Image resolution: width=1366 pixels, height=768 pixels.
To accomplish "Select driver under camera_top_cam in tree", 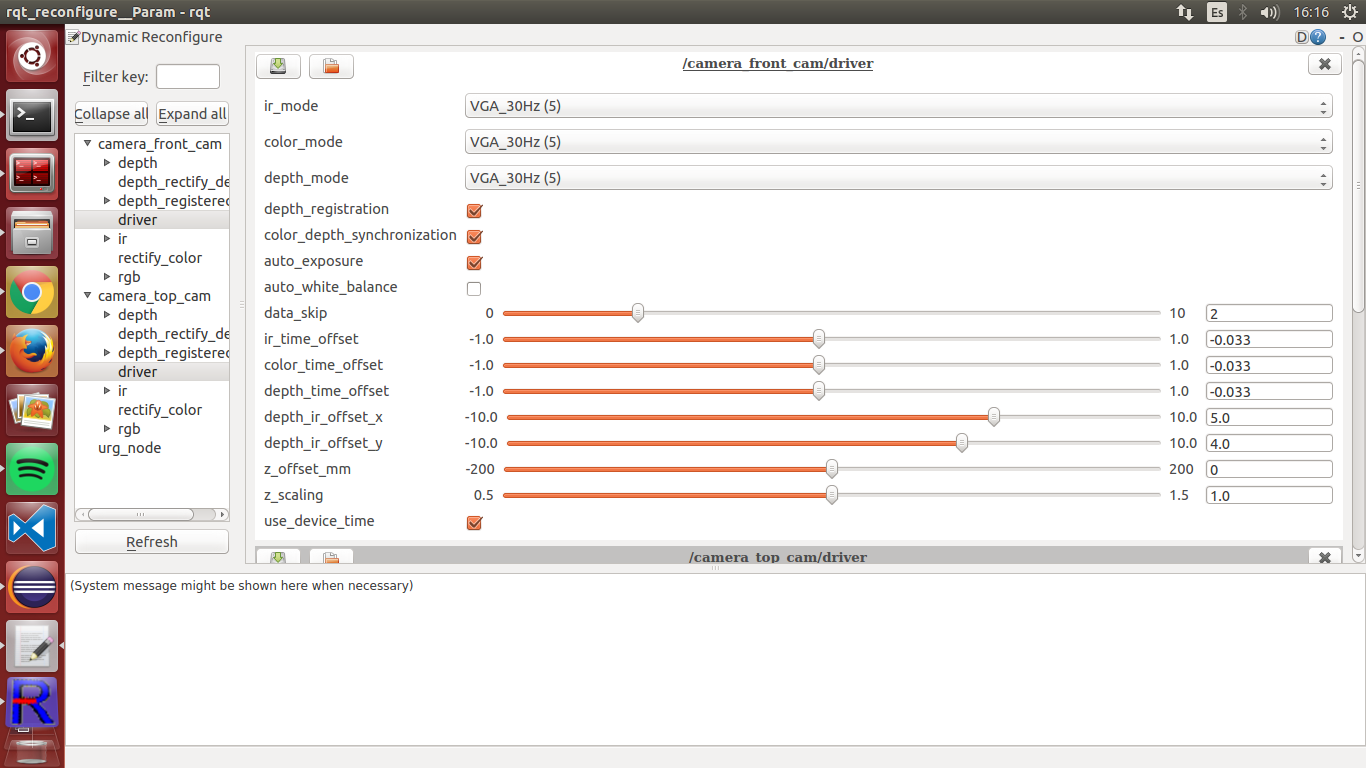I will pyautogui.click(x=137, y=372).
